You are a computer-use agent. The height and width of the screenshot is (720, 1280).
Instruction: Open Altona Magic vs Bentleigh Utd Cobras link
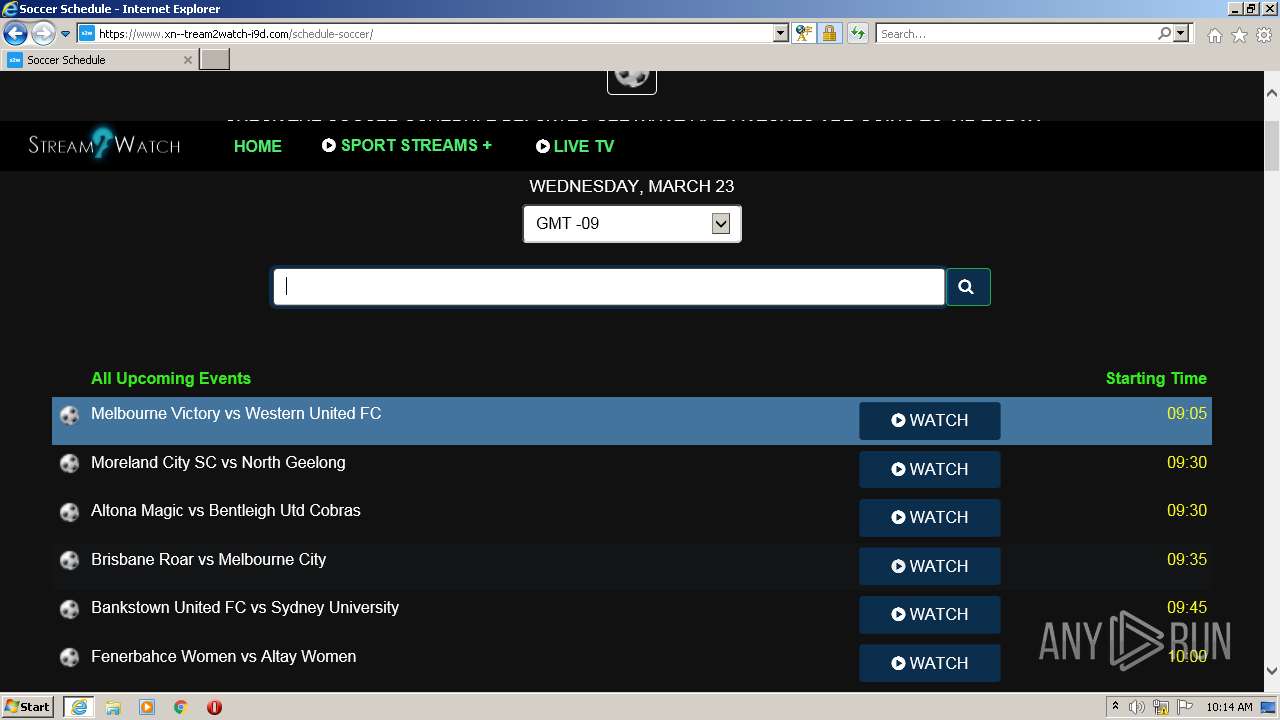point(226,510)
